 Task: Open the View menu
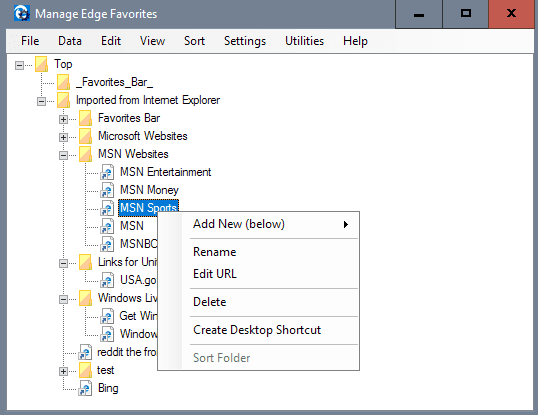(x=152, y=41)
